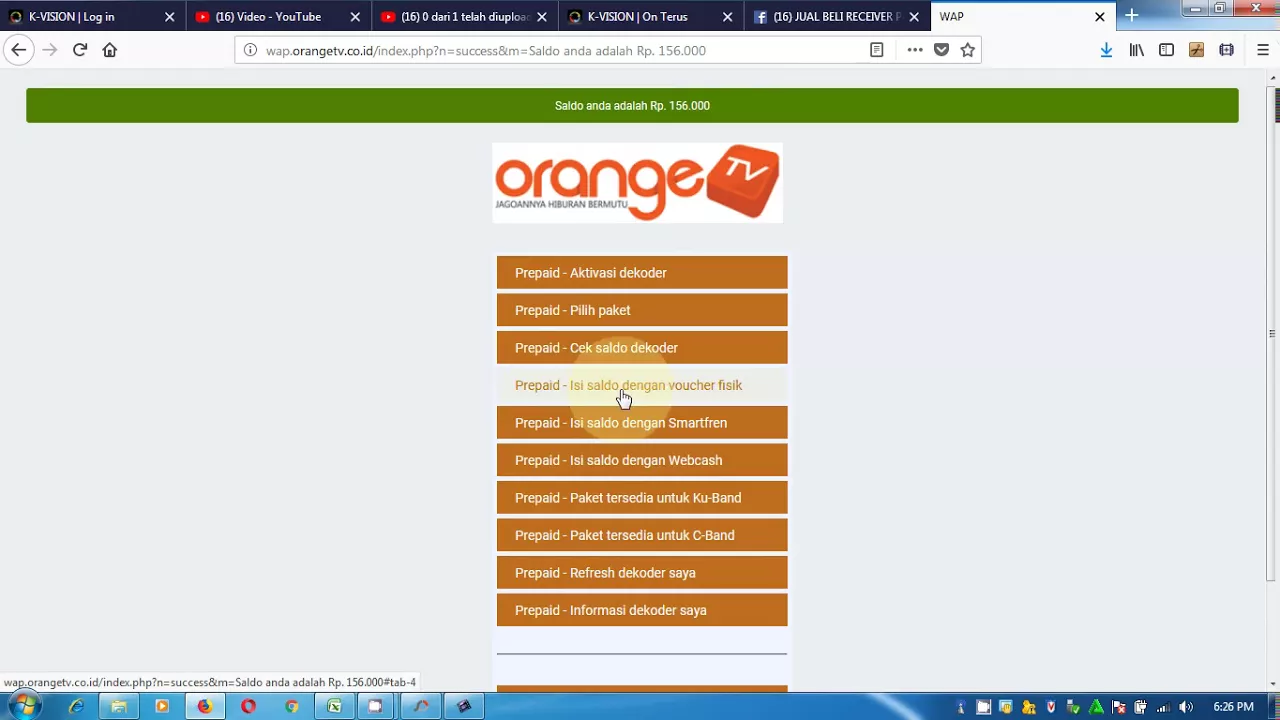The image size is (1280, 720).
Task: Close the WAP tab
Action: tap(1099, 17)
